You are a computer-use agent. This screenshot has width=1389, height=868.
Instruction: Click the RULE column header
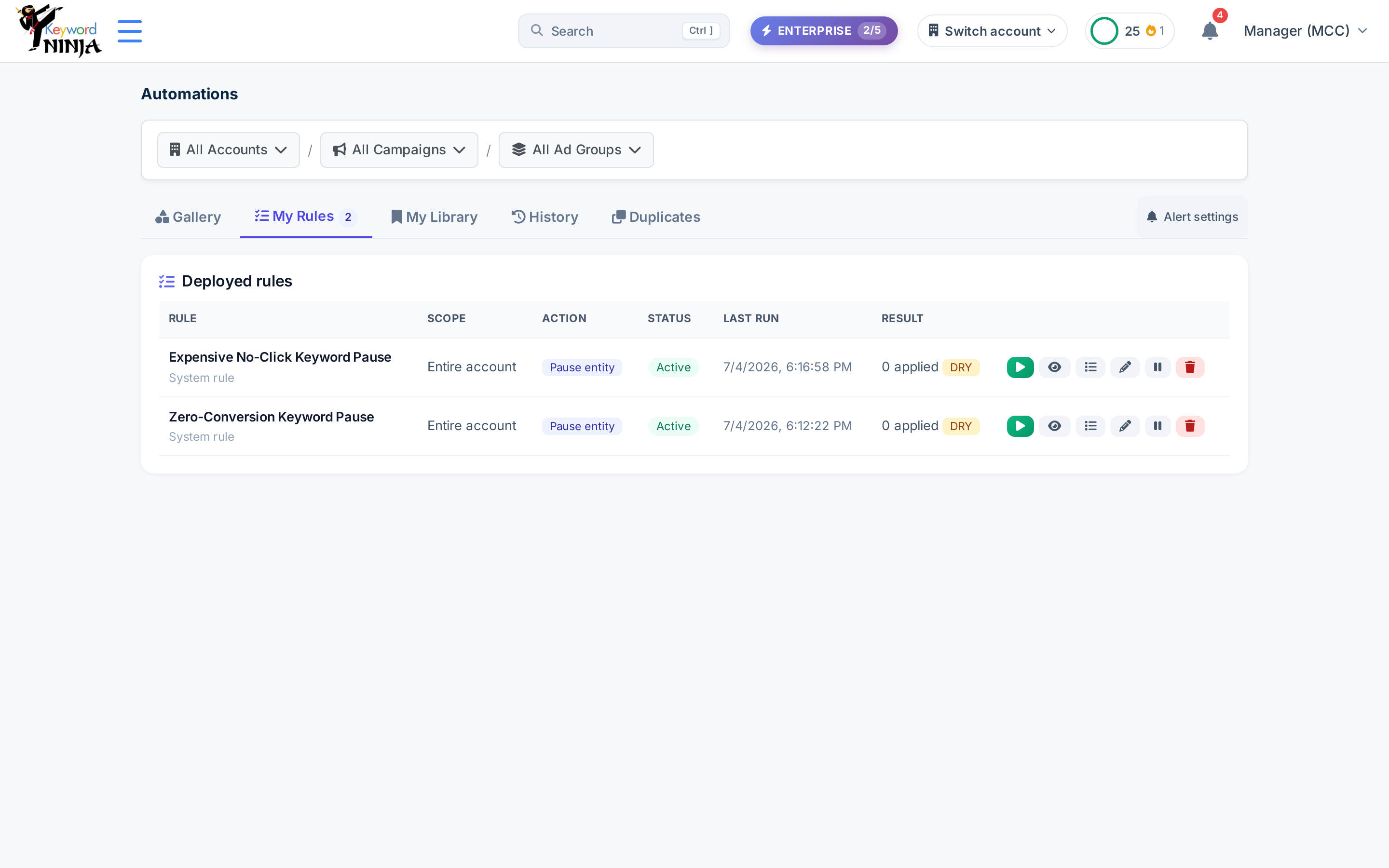tap(182, 319)
